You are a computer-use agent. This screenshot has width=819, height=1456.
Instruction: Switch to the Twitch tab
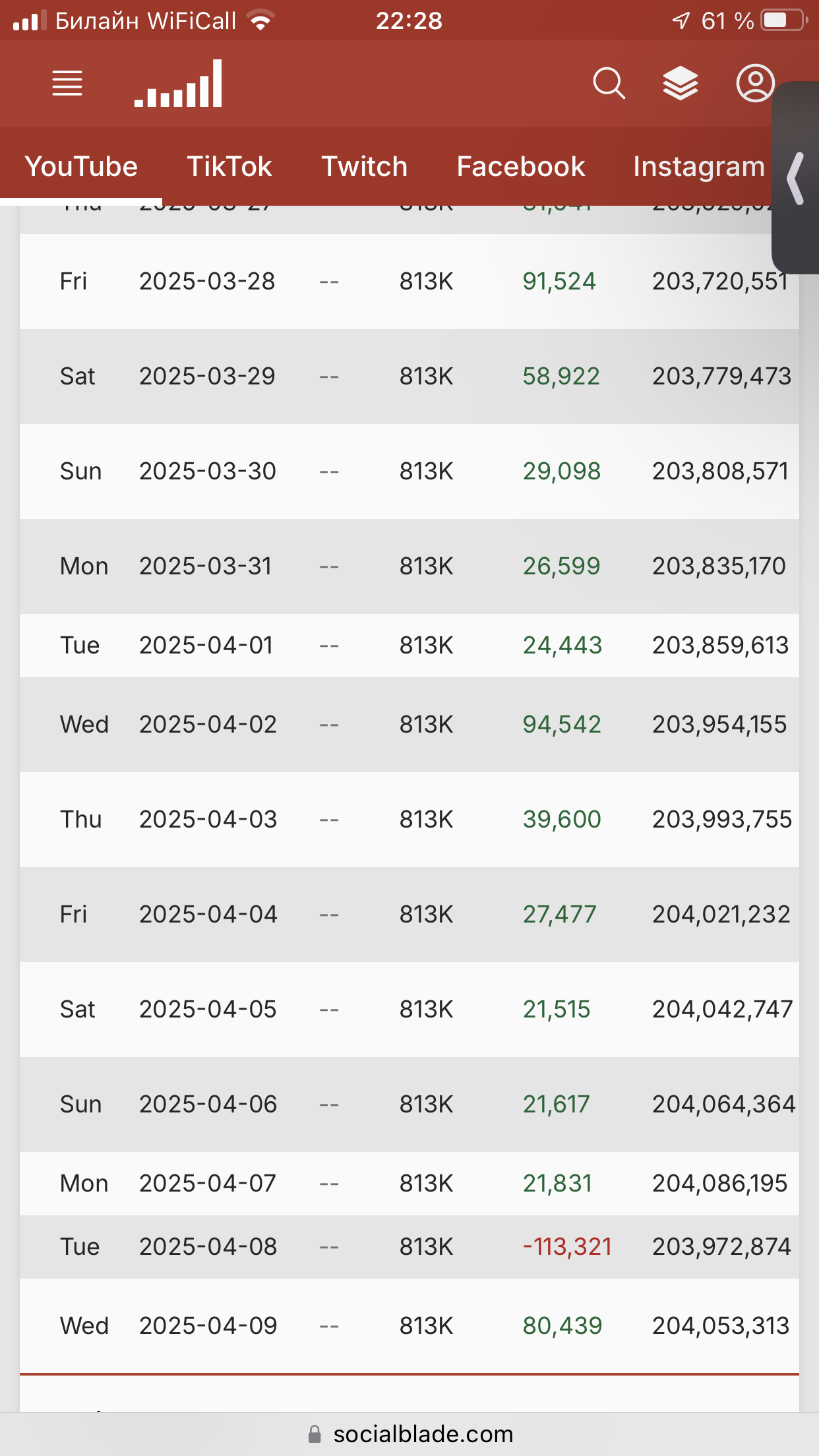point(364,167)
